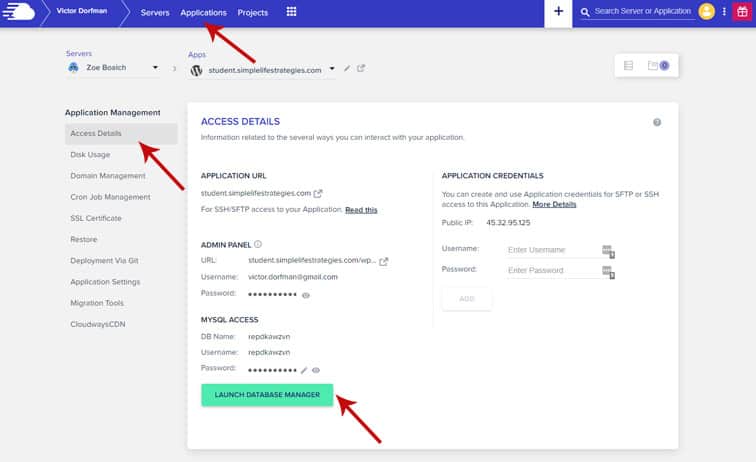This screenshot has width=756, height=462.
Task: Click the Enter Username input field
Action: [552, 249]
